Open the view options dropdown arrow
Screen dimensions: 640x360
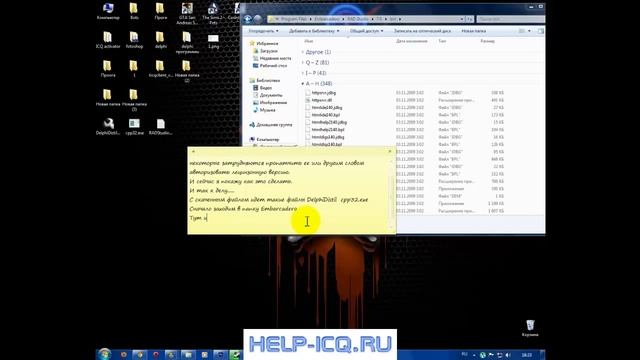(x=529, y=31)
